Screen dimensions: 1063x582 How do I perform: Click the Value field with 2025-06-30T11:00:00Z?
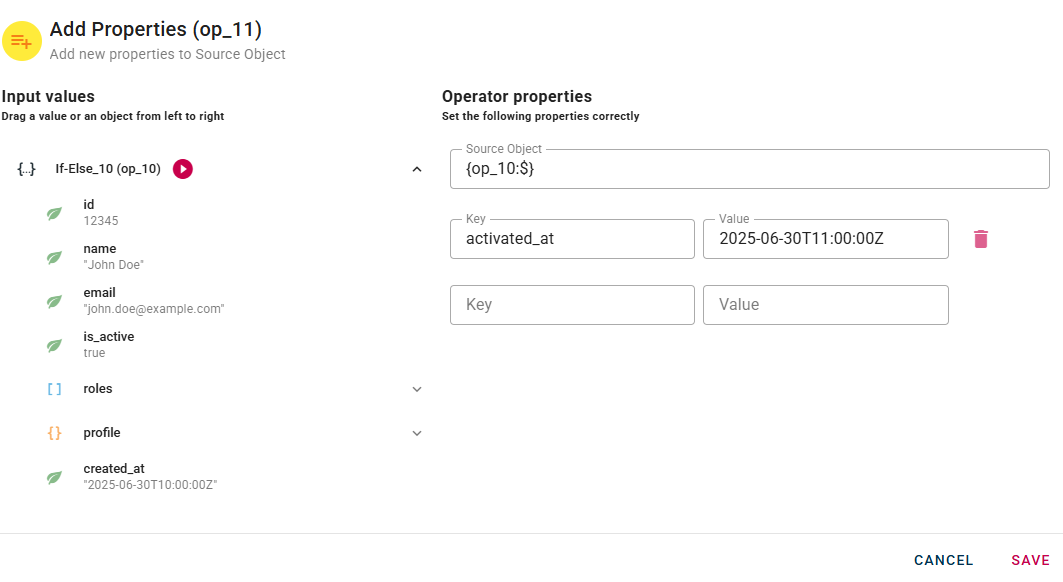click(x=825, y=240)
